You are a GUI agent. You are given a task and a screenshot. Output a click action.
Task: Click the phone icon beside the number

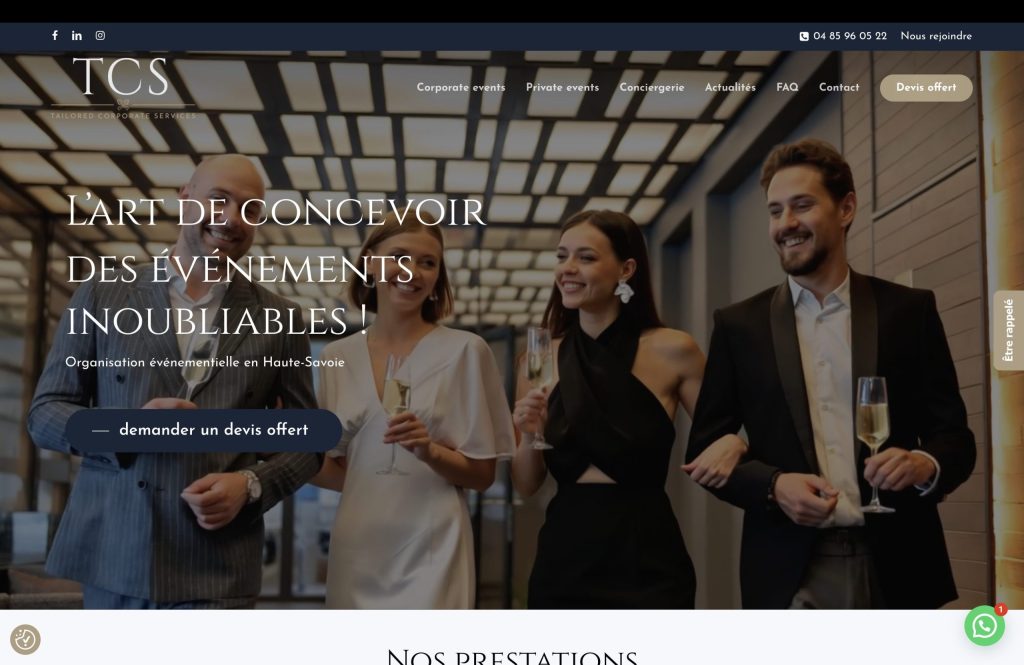click(804, 37)
